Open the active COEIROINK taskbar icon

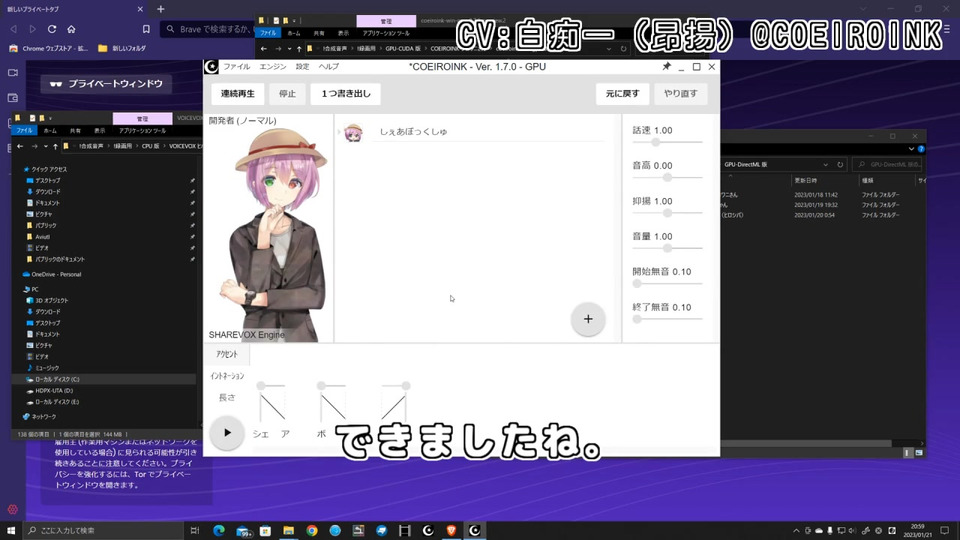(x=474, y=530)
